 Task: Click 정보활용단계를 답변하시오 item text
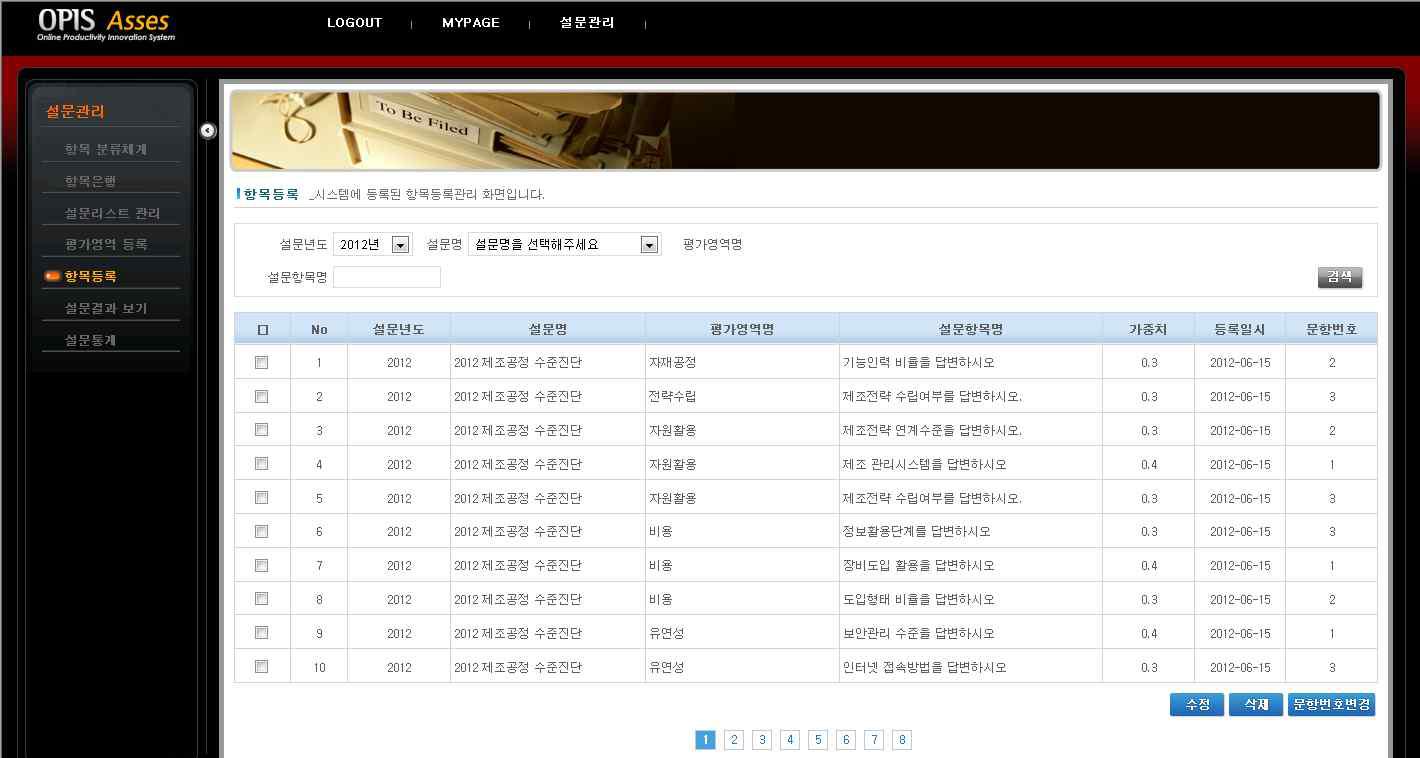tap(917, 531)
